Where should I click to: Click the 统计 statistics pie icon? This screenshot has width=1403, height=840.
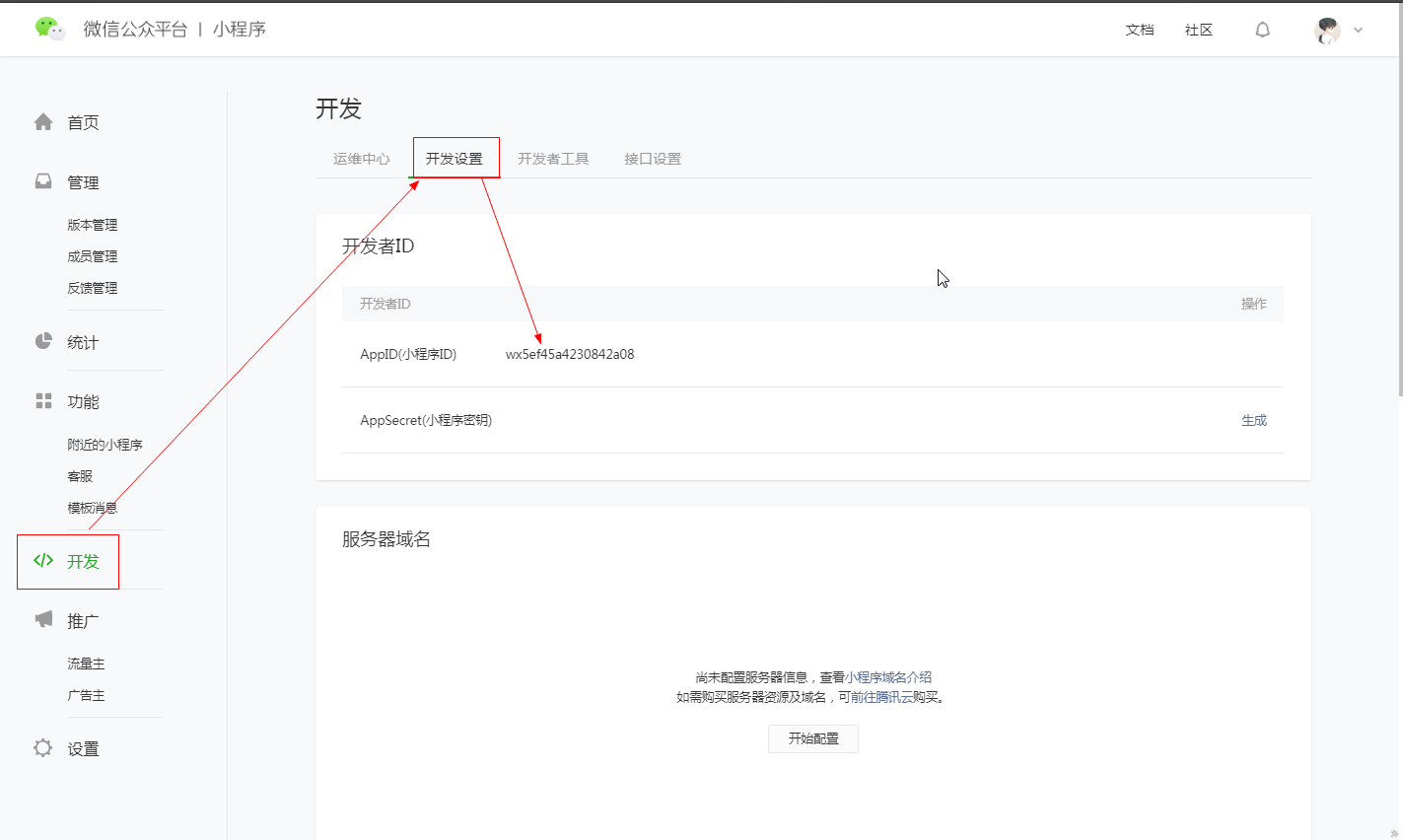point(43,340)
